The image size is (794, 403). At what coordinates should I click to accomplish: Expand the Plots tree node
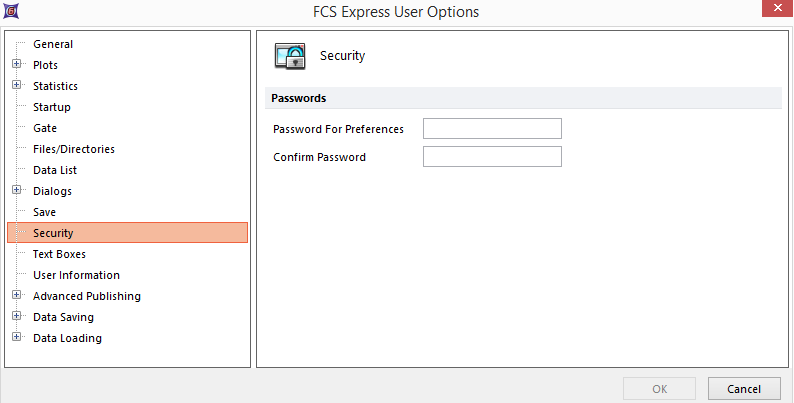[16, 65]
